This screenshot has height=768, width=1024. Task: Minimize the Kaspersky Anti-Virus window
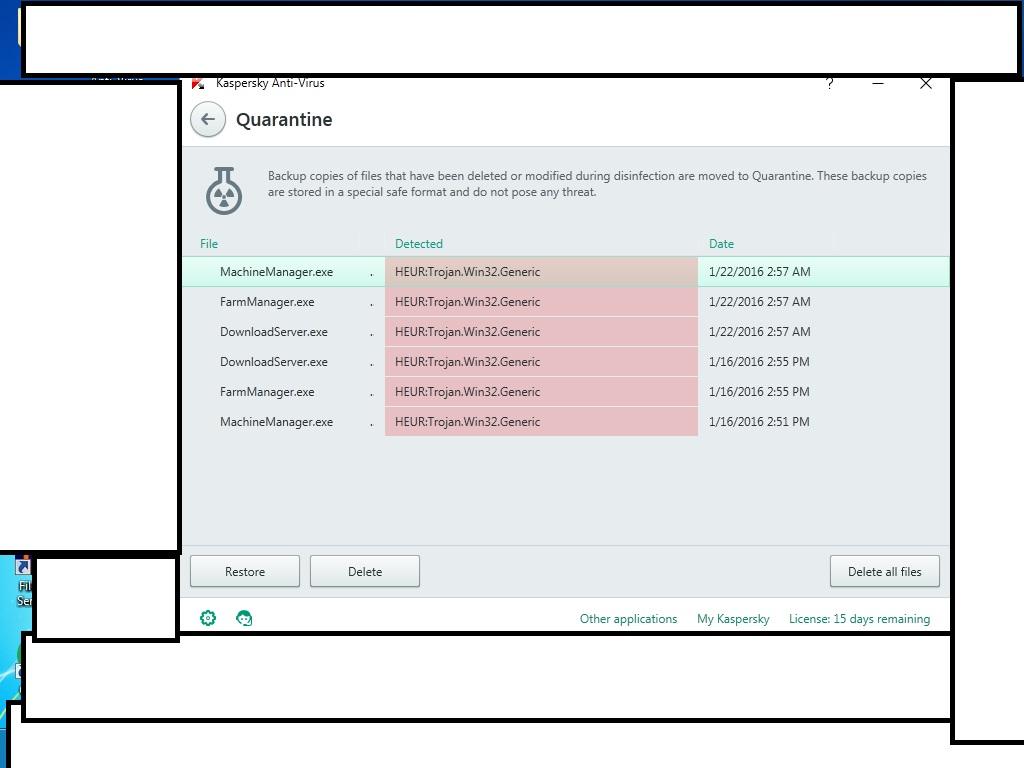(878, 84)
